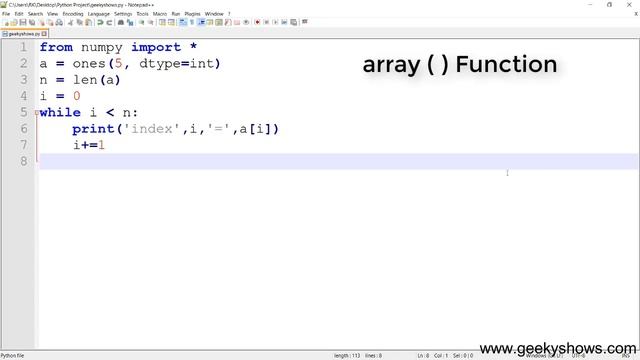Click the Zoom Out toolbar icon
Viewport: 640px width, 360px height.
(x=151, y=22)
